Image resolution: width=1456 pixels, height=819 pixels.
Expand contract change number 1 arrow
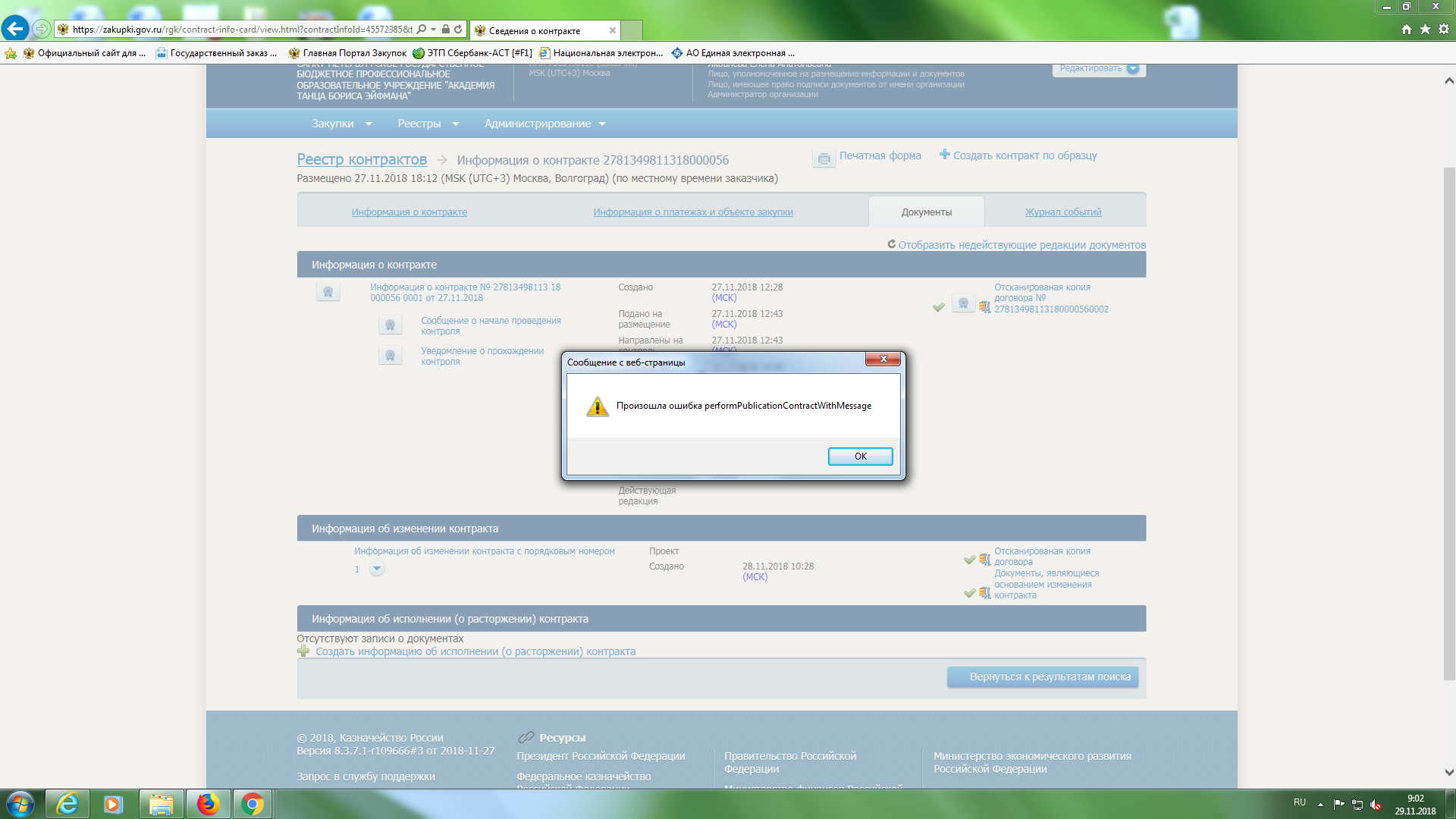[x=376, y=569]
